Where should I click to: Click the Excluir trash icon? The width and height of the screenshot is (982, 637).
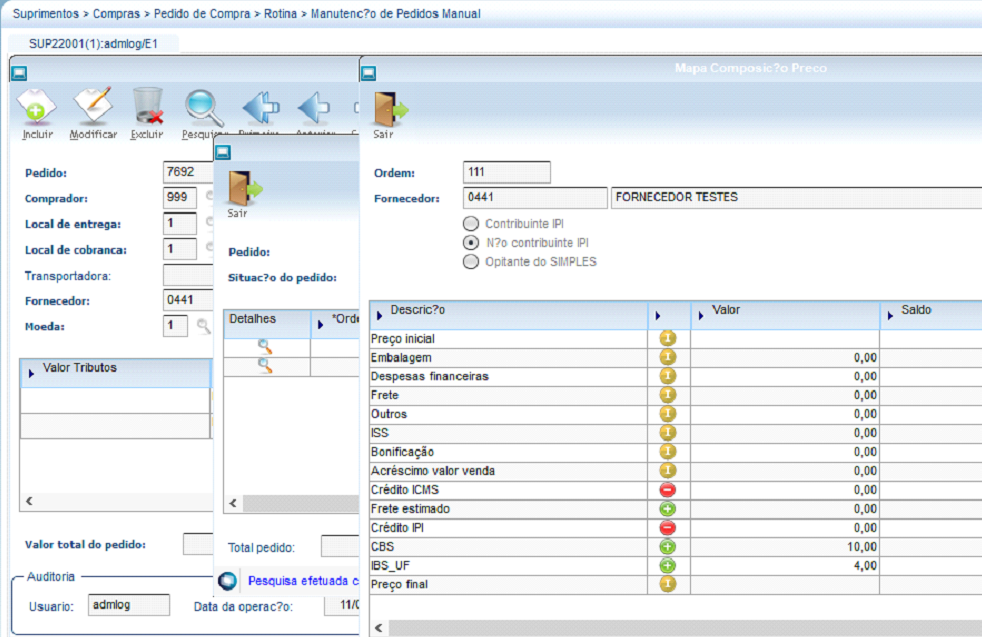click(148, 106)
